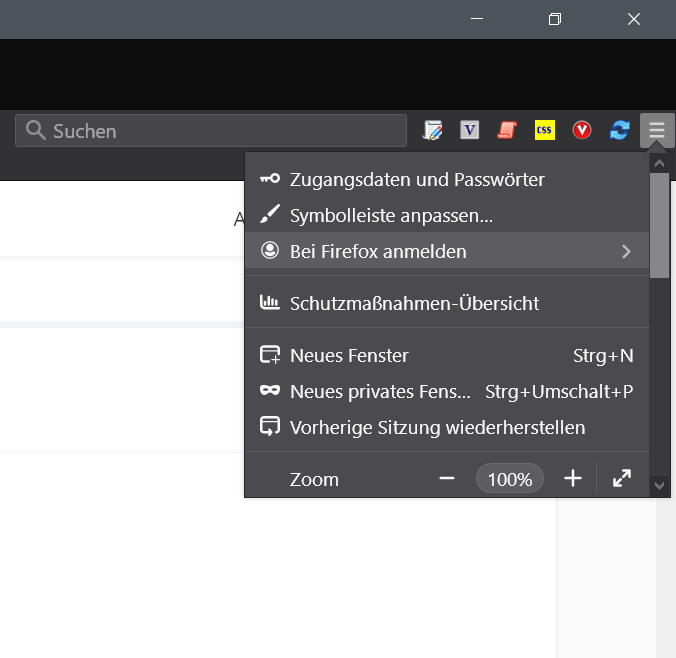Click the gray V extension icon
676x658 pixels.
(x=470, y=130)
